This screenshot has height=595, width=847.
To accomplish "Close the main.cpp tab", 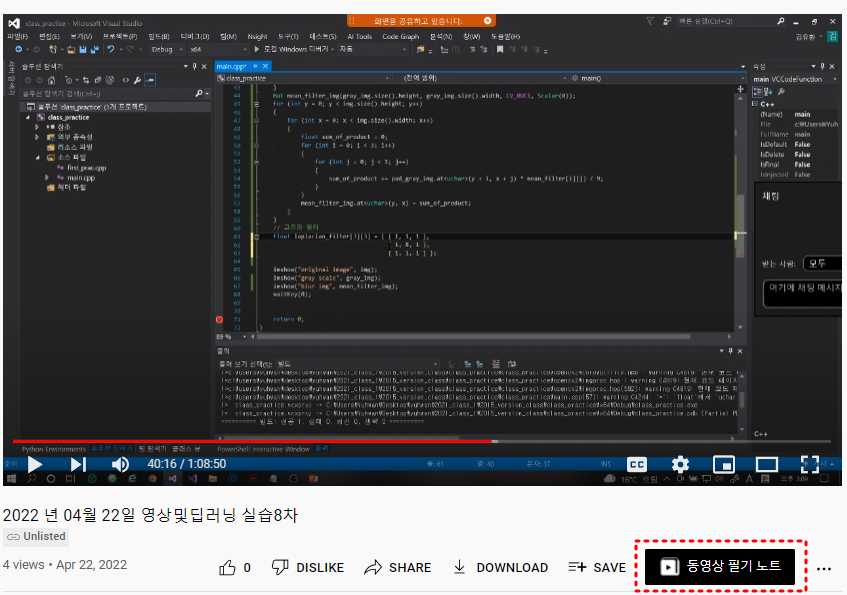I will click(265, 66).
